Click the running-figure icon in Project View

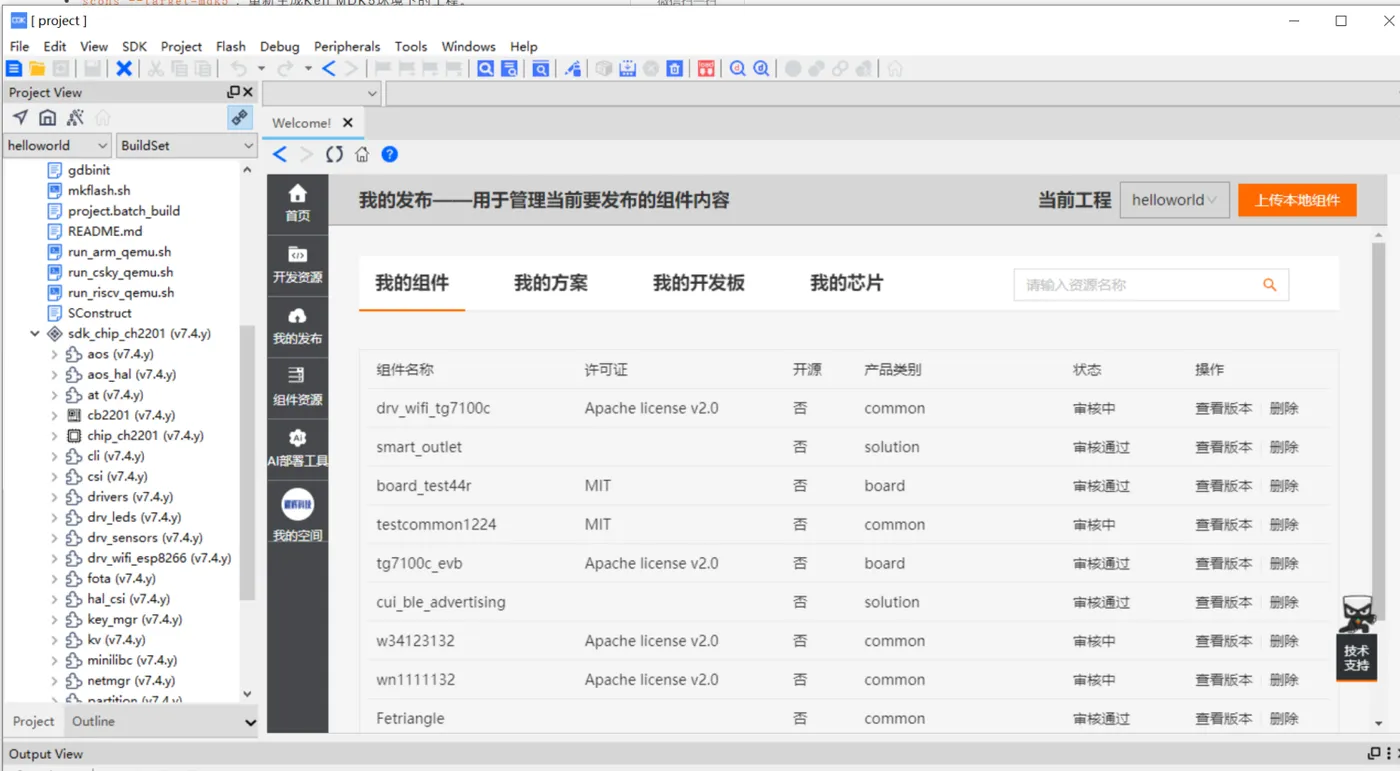tap(75, 118)
